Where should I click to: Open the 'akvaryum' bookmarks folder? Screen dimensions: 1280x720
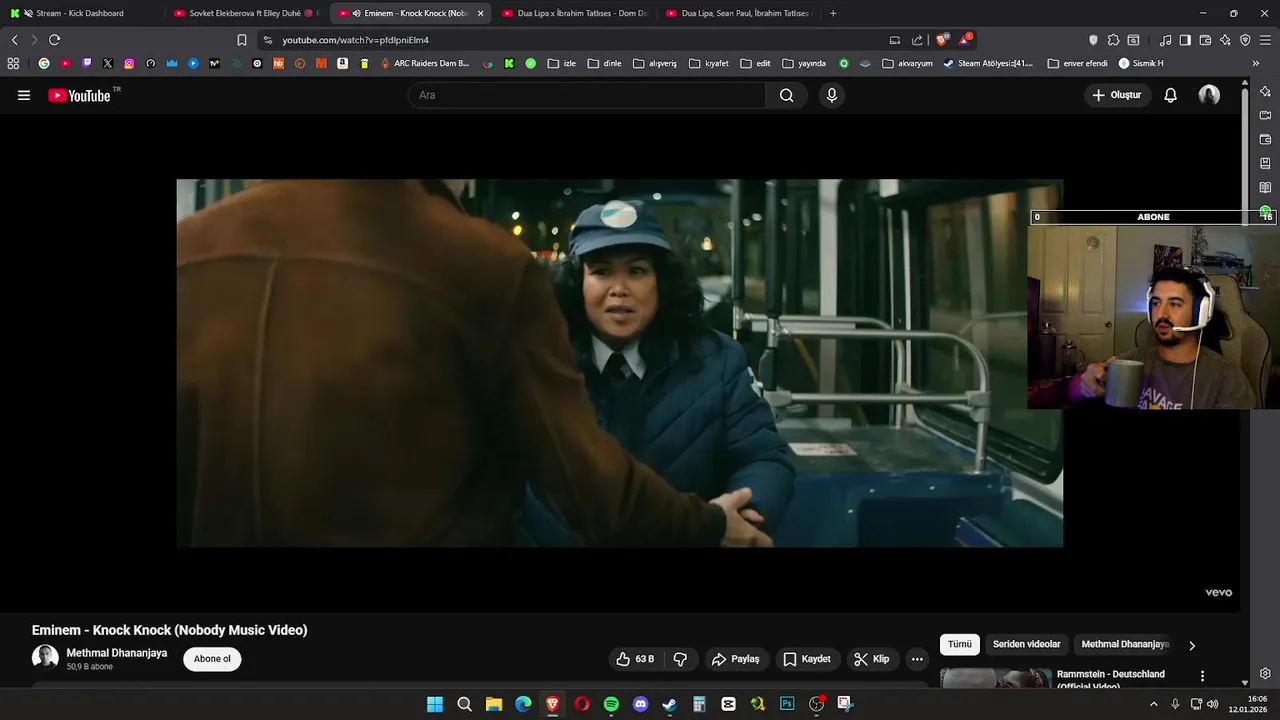tap(907, 63)
